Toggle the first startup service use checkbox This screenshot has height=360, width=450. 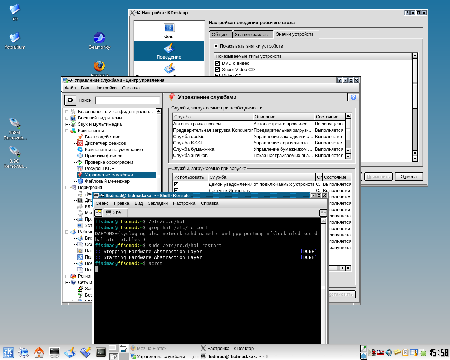[176, 184]
